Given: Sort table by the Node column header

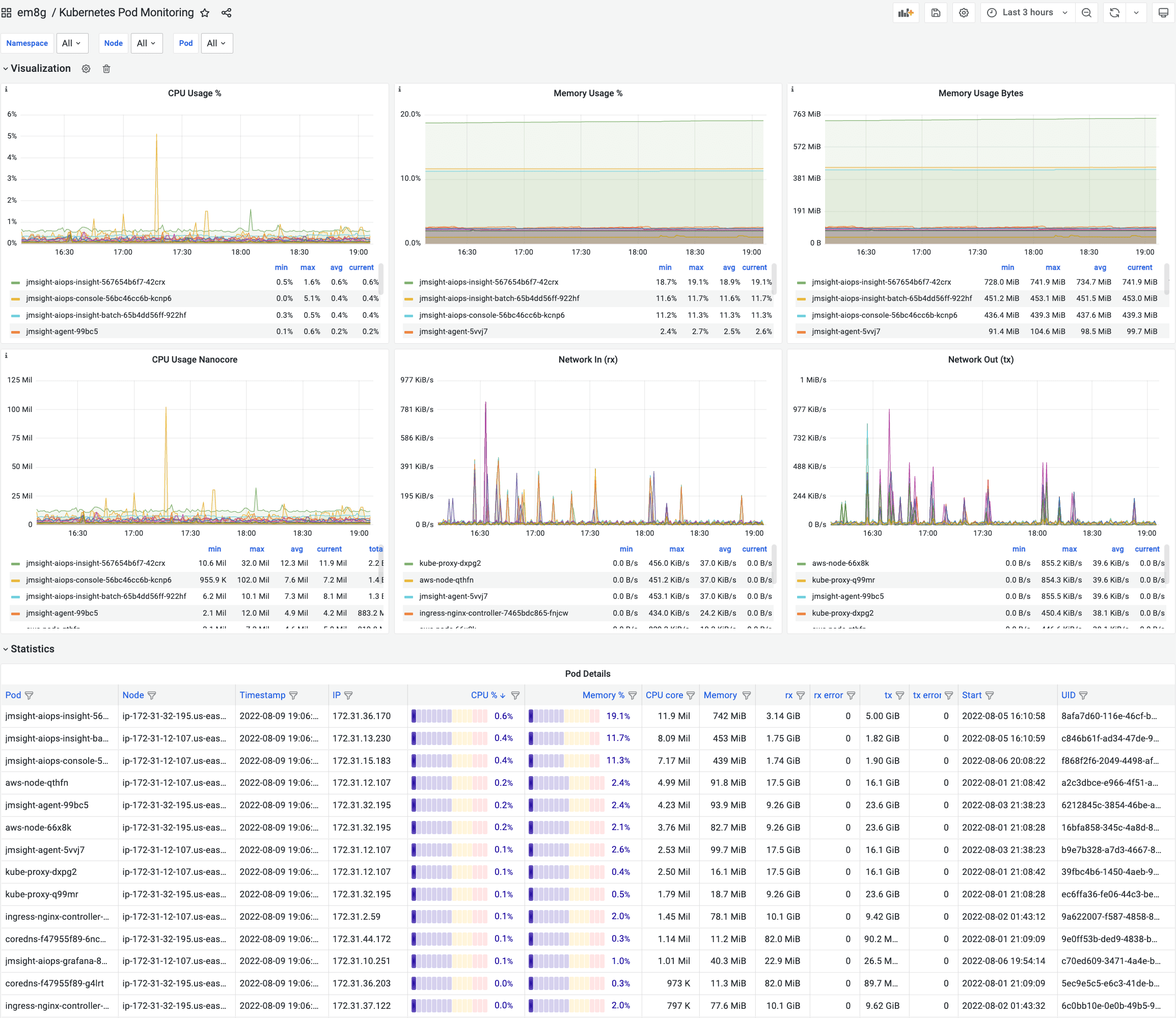Looking at the screenshot, I should pos(133,695).
